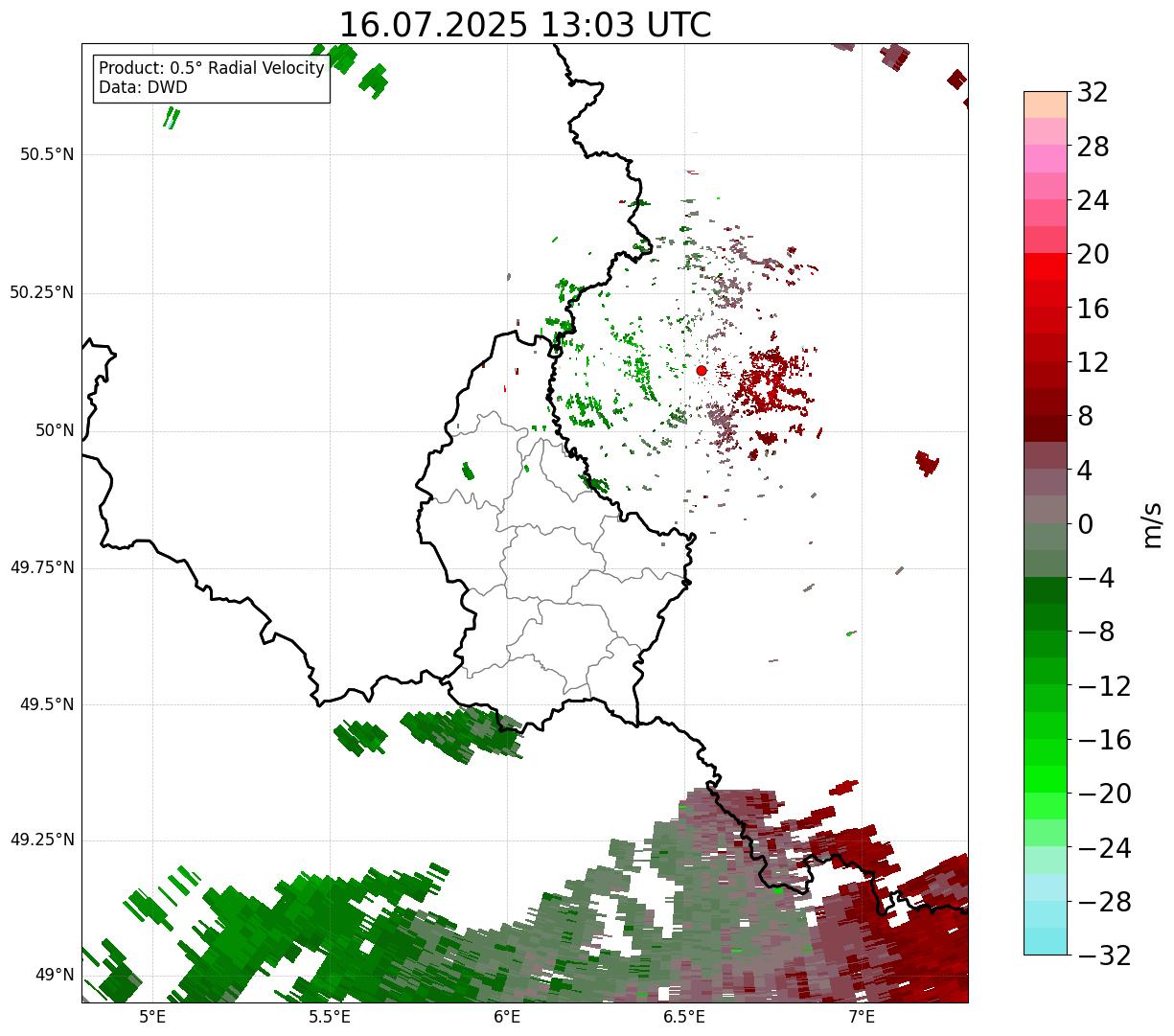This screenshot has width=1174, height=1036.
Task: Click the colorbar tick label −12
Action: (1104, 686)
